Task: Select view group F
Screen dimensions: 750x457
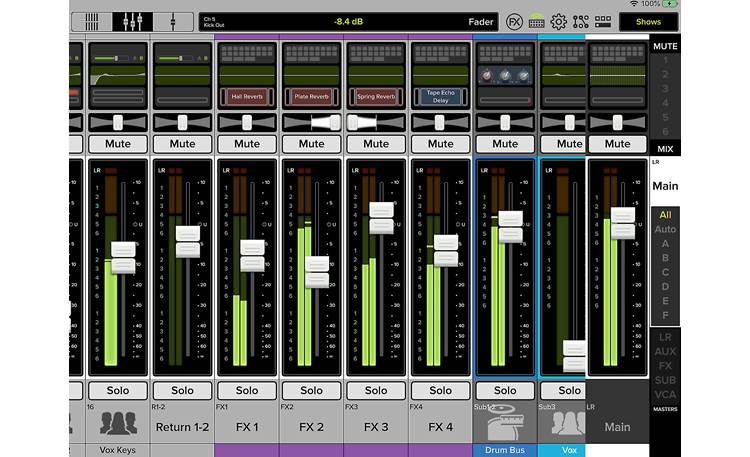Action: click(665, 315)
